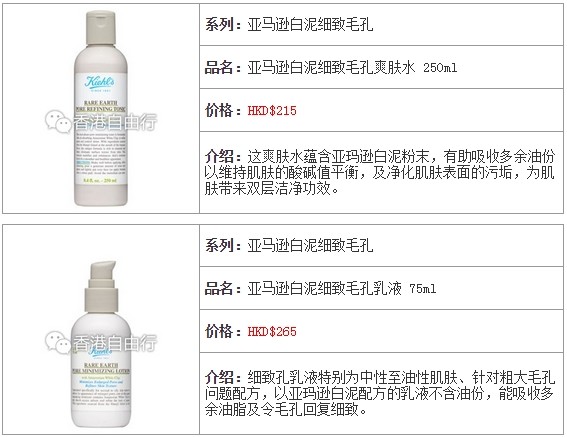Click the Kiehl's toner bottle image
567x437 pixels.
click(x=101, y=108)
